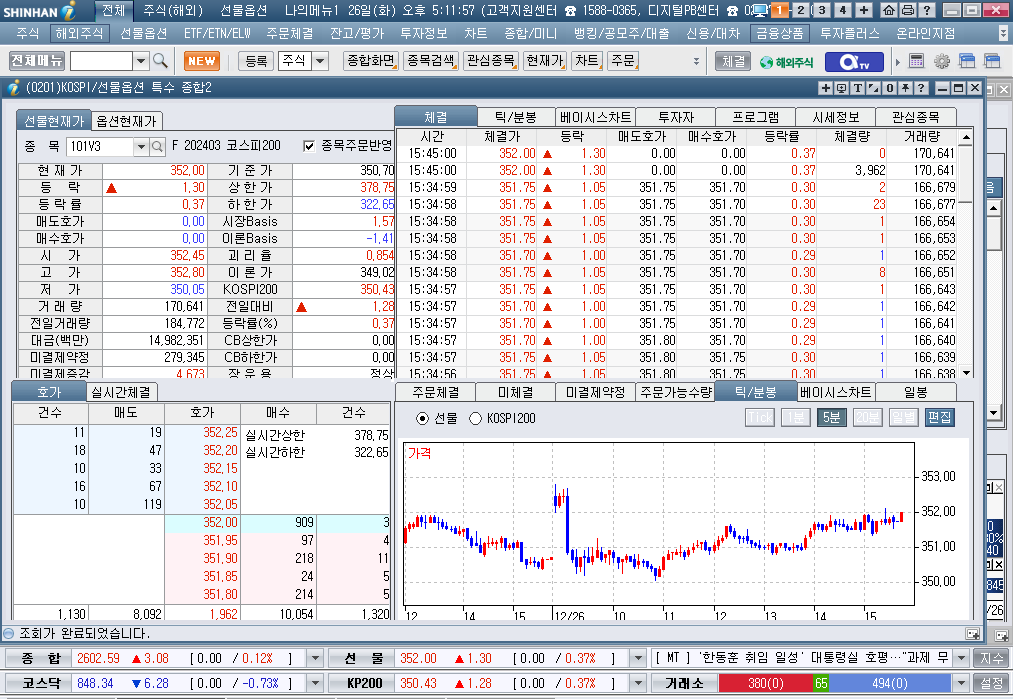Click the home icon in the title bar
The width and height of the screenshot is (1013, 699).
coord(889,10)
